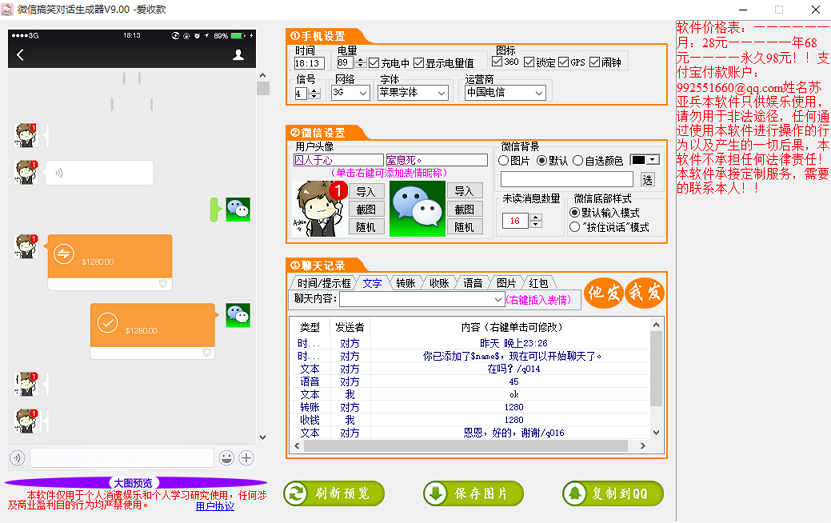831x523 pixels.
Task: Open the 网络 3G dropdown
Action: tap(350, 93)
